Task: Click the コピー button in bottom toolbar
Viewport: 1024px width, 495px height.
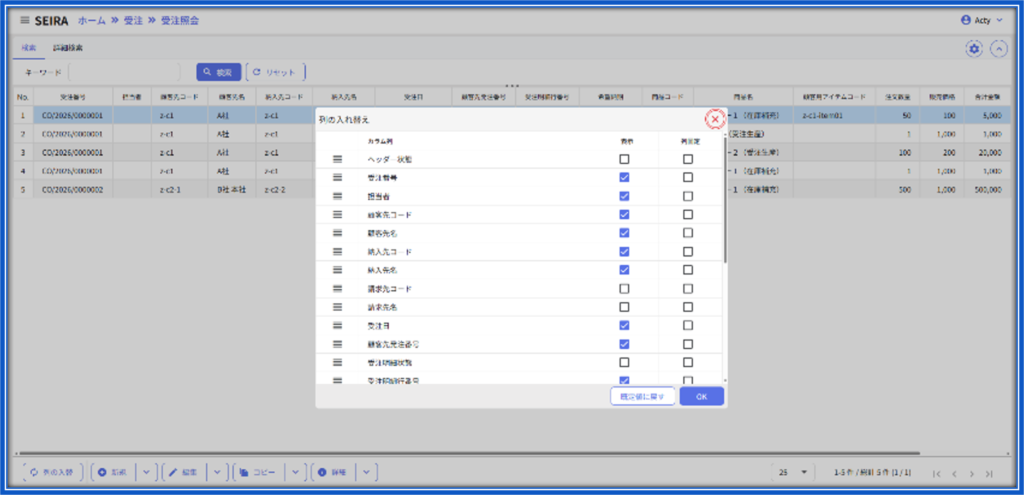Action: click(258, 472)
